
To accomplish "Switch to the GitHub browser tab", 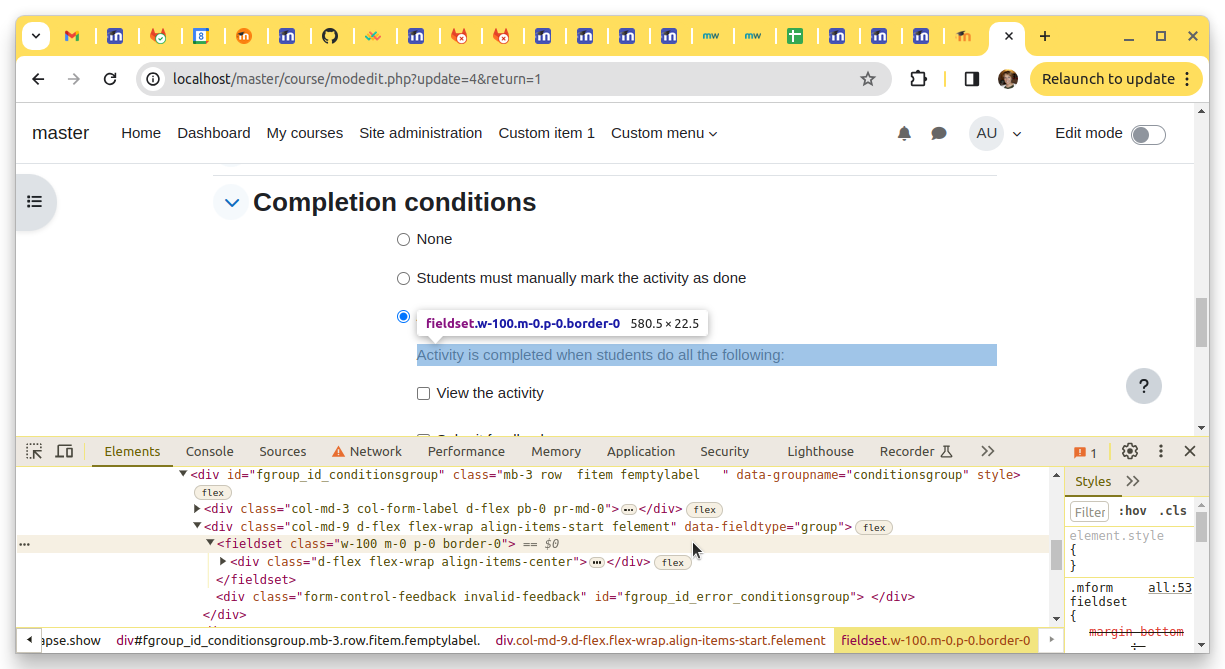I will 330,36.
